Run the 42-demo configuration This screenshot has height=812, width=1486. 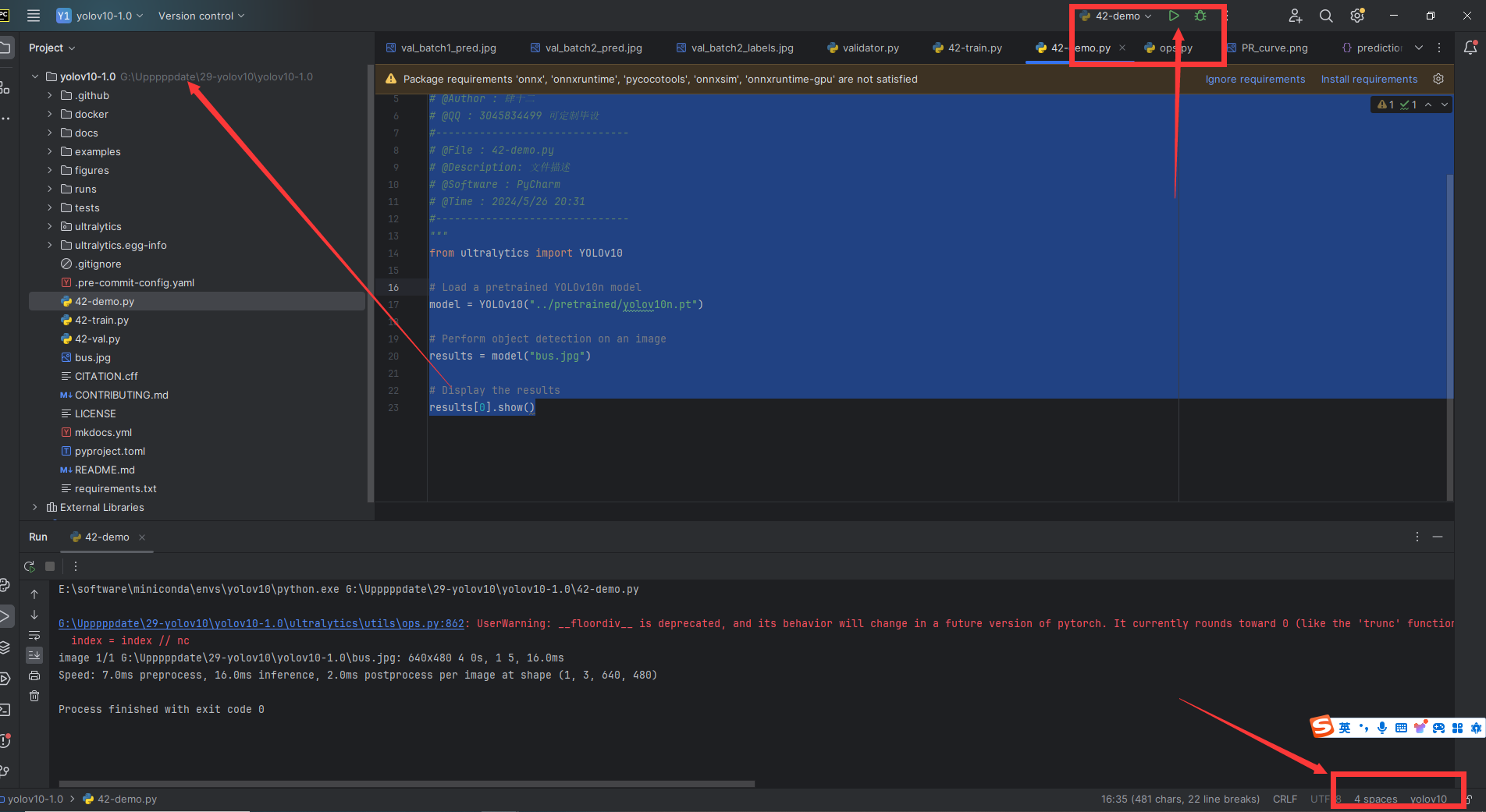1173,16
